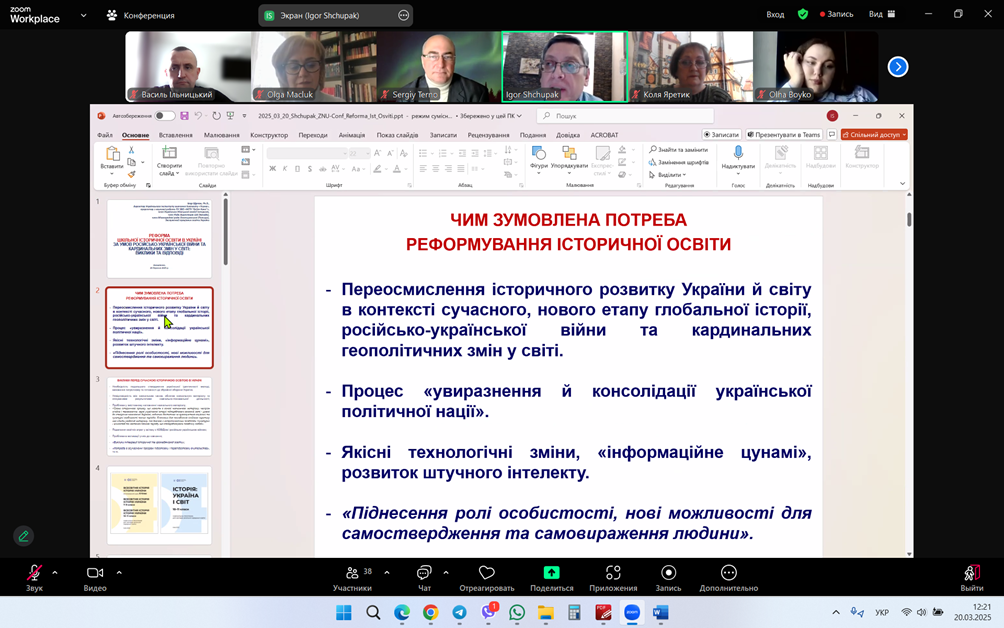Click the Поделиться share screen icon
Image resolution: width=1004 pixels, height=628 pixels.
click(551, 573)
